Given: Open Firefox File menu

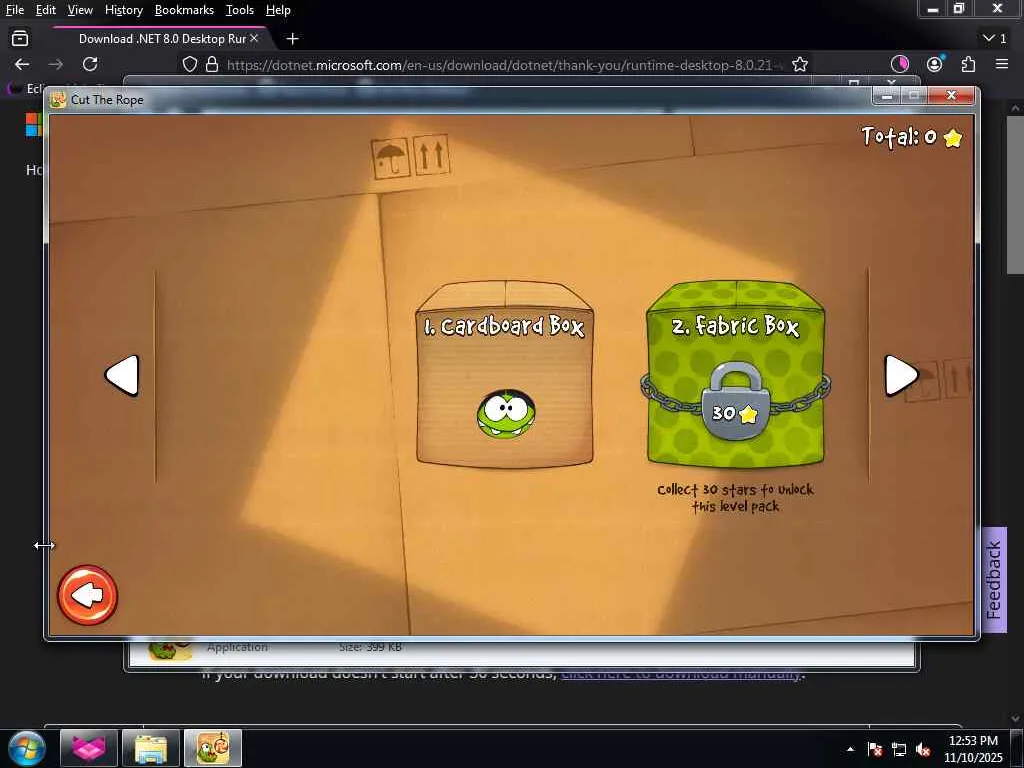Looking at the screenshot, I should pos(14,10).
